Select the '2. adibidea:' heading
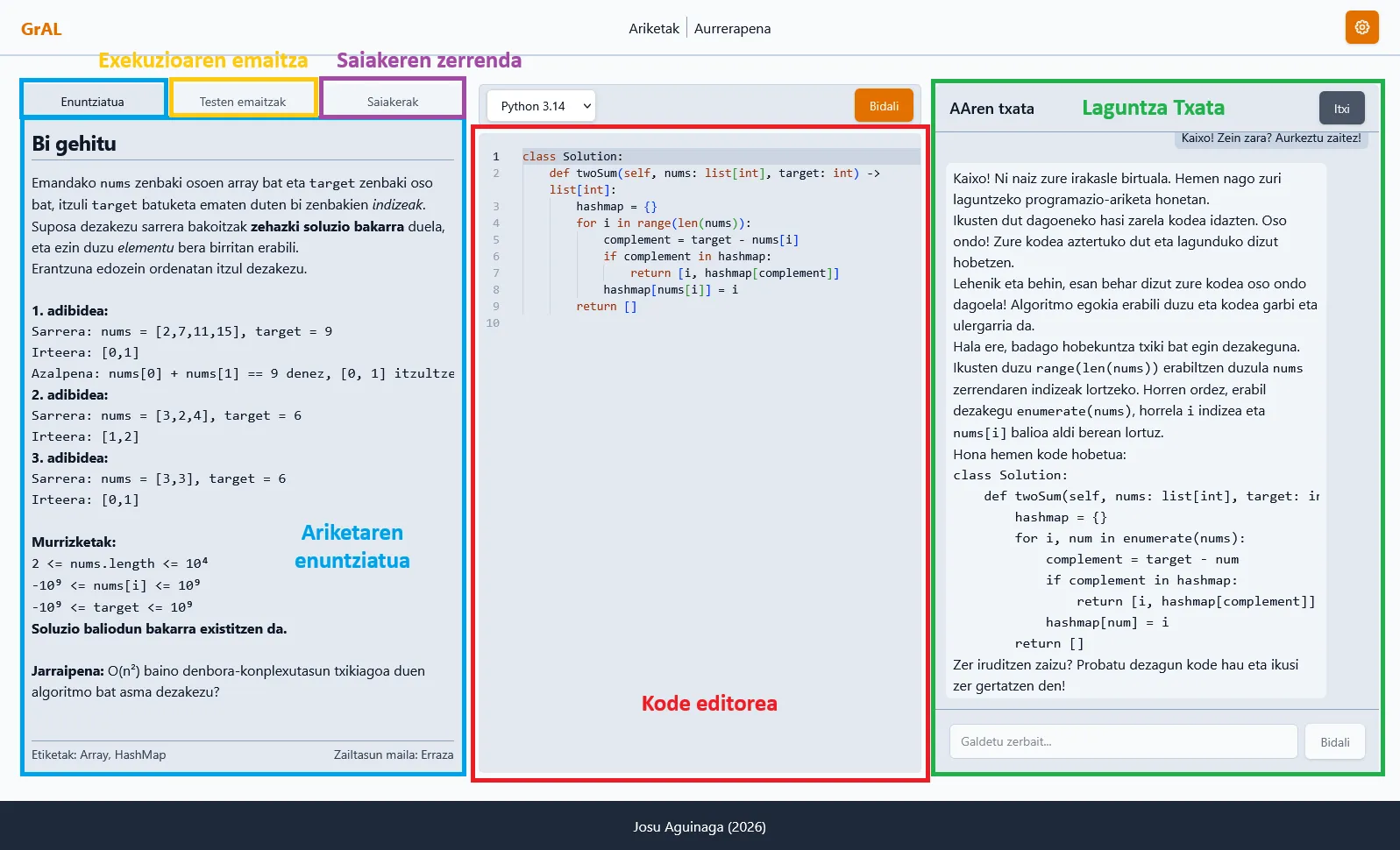The width and height of the screenshot is (1400, 850). pyautogui.click(x=70, y=394)
